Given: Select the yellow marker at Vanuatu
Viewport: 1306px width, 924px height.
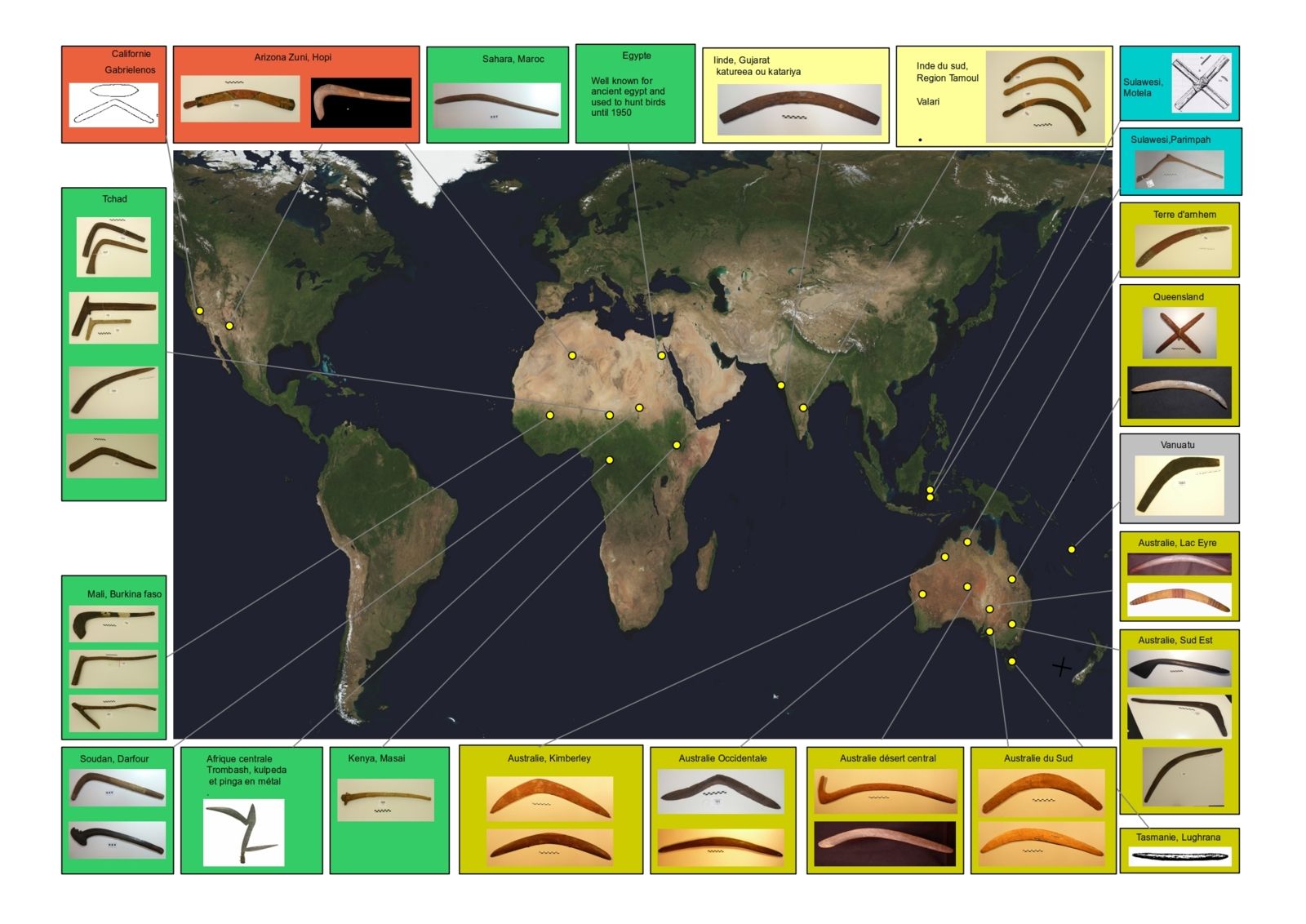Looking at the screenshot, I should point(1072,549).
